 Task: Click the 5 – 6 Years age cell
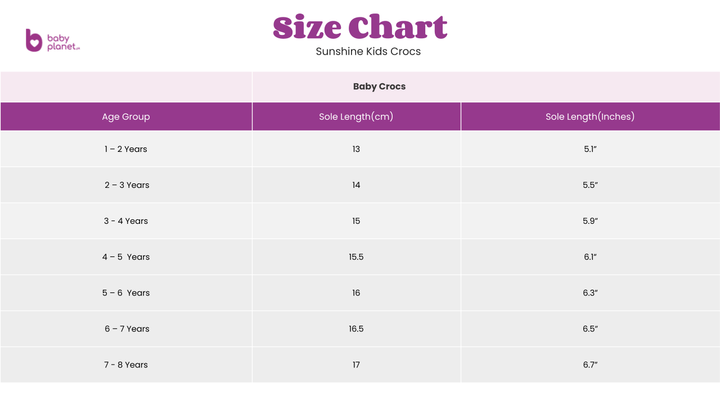pos(126,293)
